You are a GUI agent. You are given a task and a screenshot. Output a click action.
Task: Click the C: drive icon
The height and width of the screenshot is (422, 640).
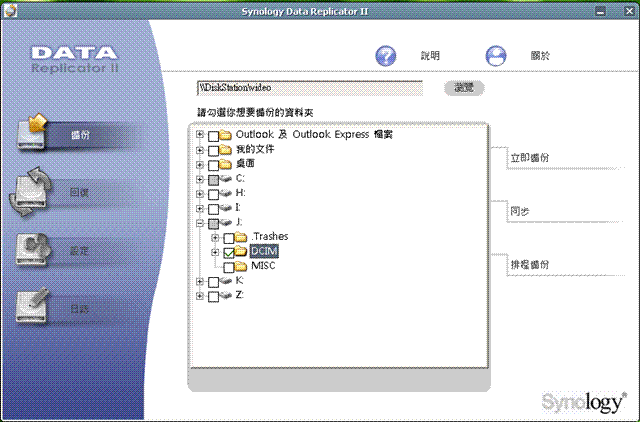pyautogui.click(x=226, y=179)
